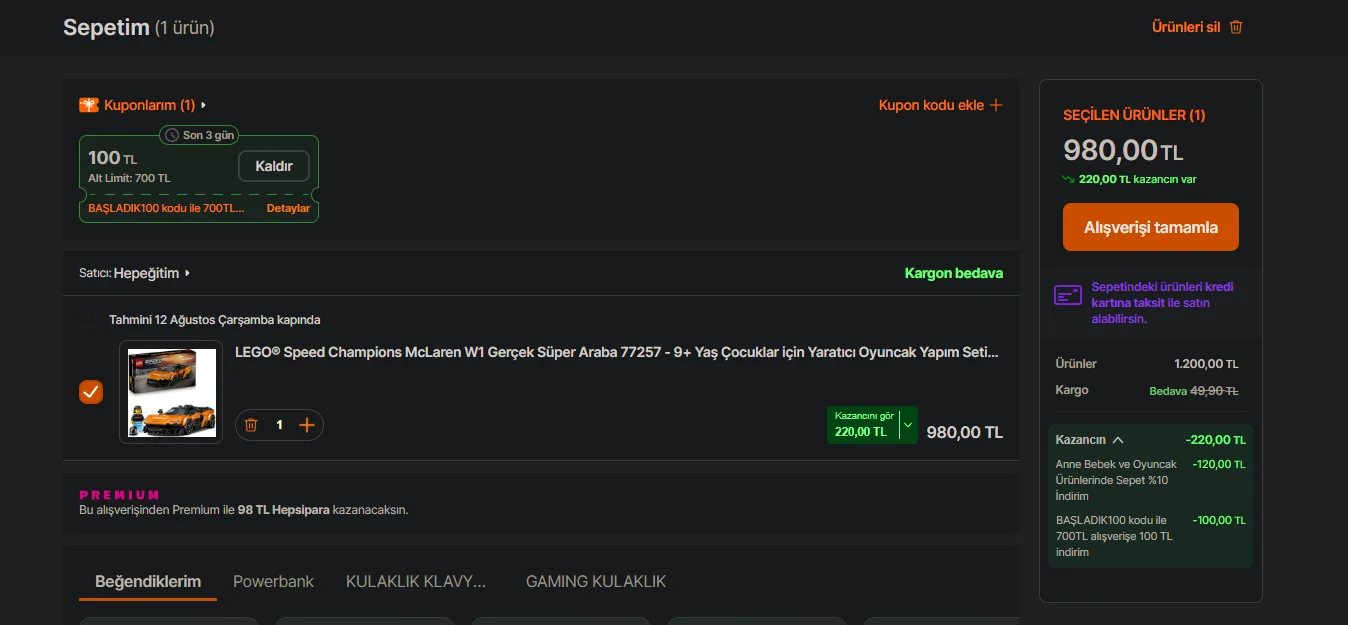
Task: Click the trash icon next to Ürünleri sil
Action: 1236,27
